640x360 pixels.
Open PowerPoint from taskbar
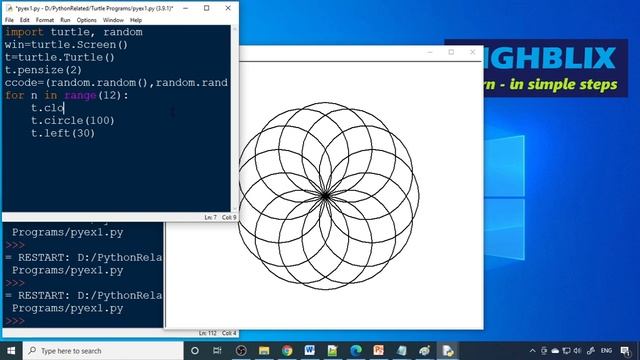point(378,351)
